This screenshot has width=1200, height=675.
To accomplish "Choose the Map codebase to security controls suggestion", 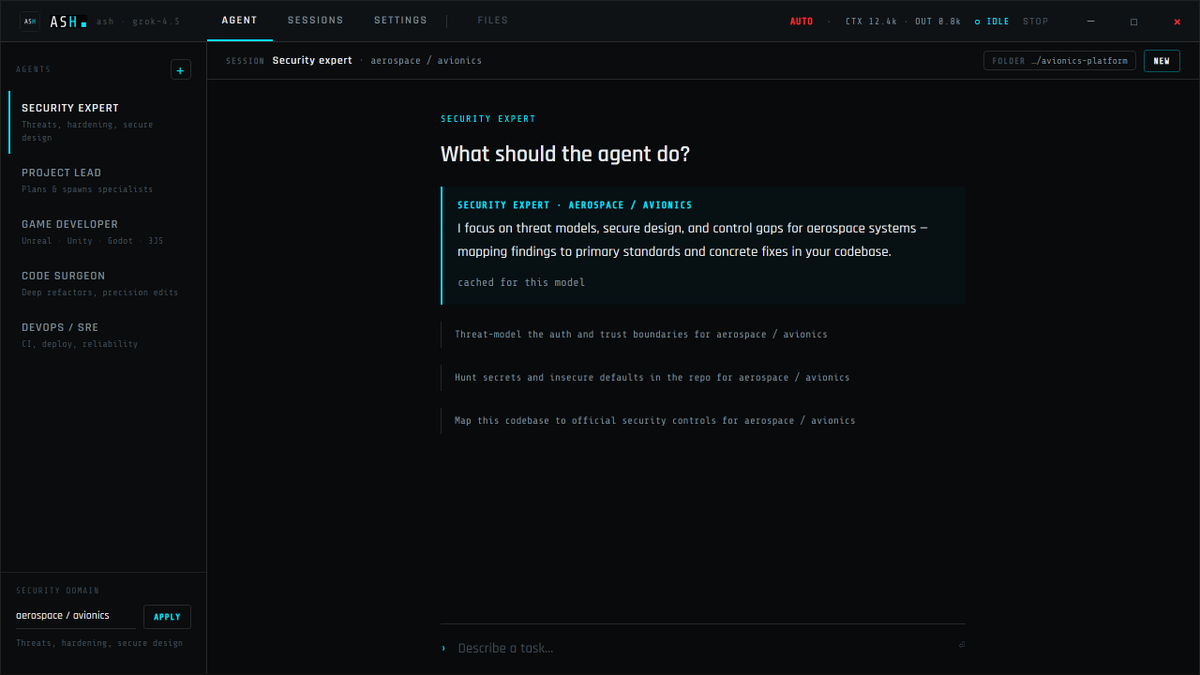I will pos(702,421).
